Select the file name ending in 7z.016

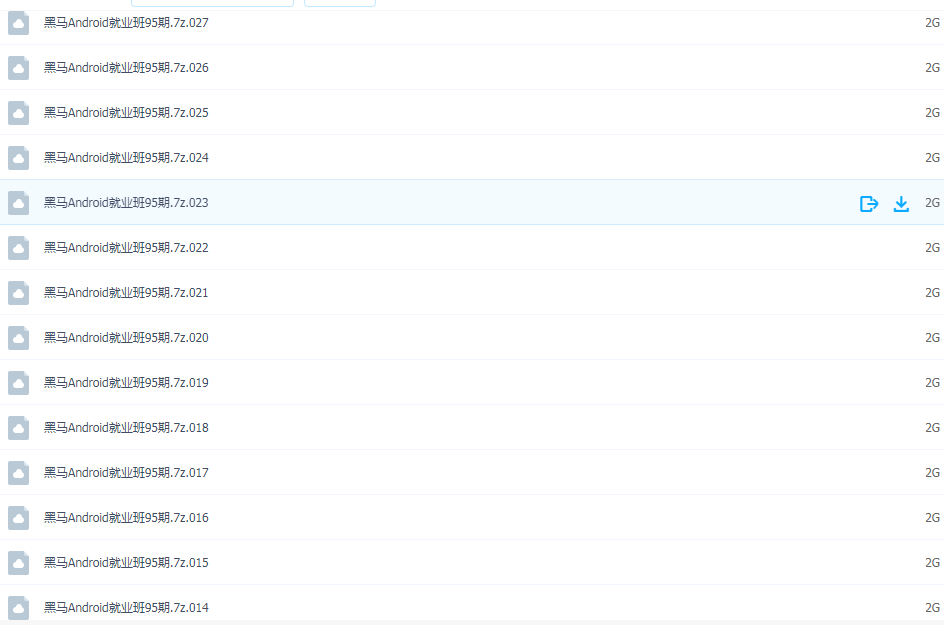click(x=126, y=518)
